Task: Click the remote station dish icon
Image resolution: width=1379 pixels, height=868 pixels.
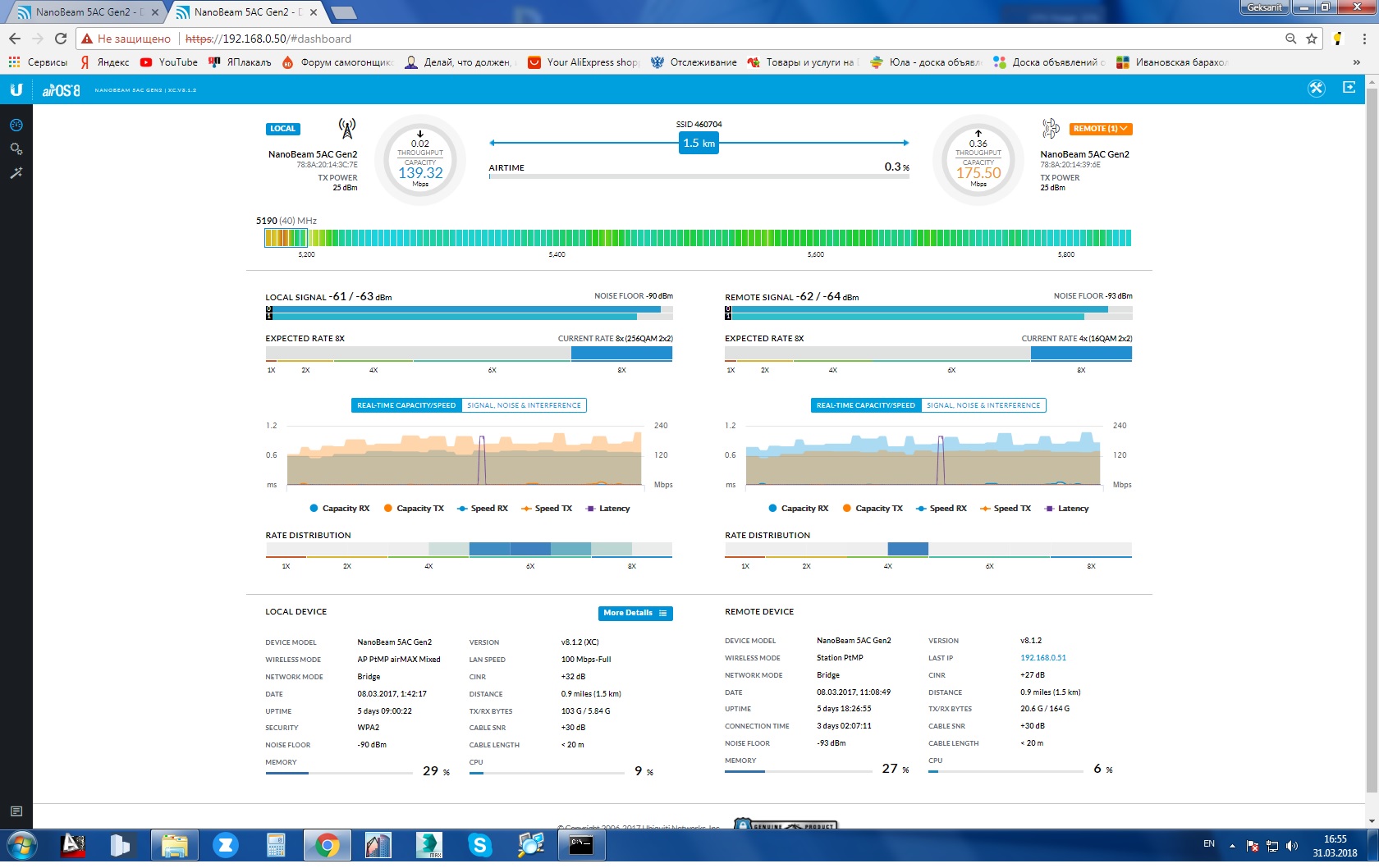Action: 1051,129
